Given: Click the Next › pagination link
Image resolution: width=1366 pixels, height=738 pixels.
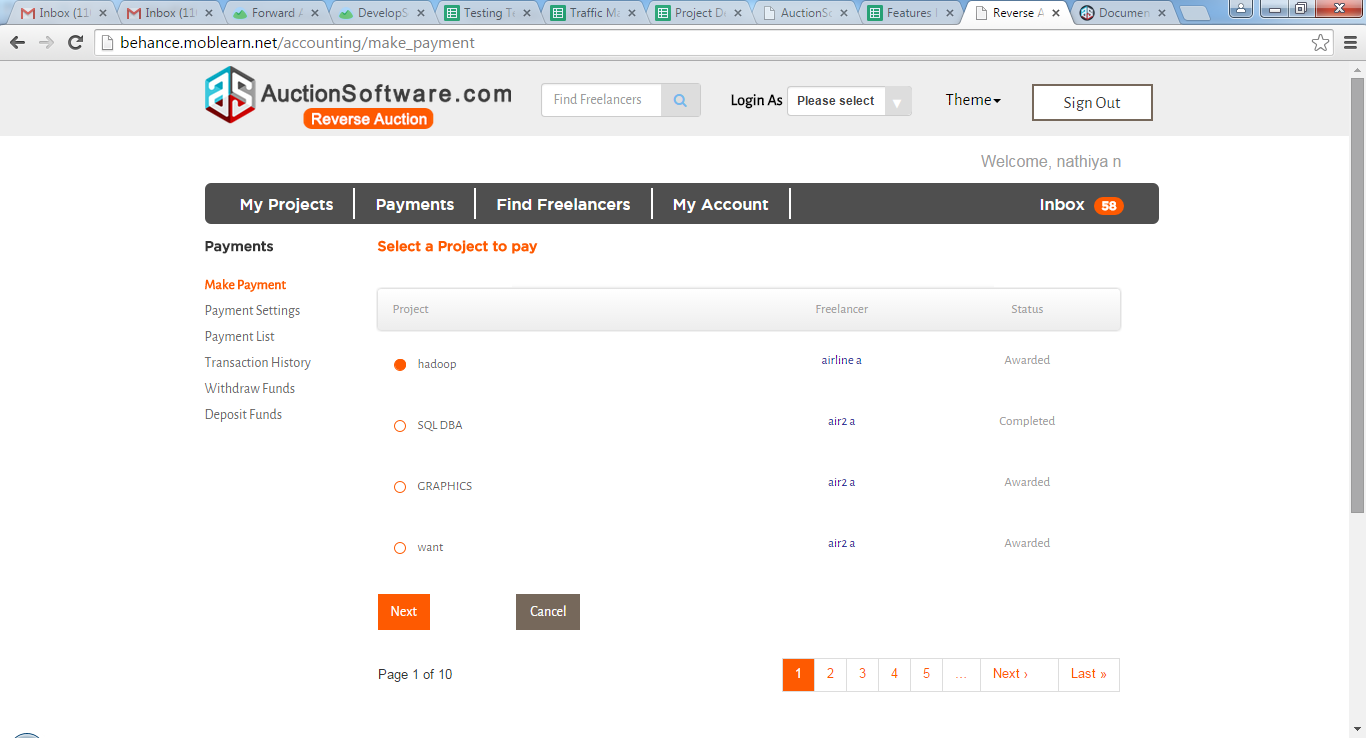Looking at the screenshot, I should (x=1019, y=674).
